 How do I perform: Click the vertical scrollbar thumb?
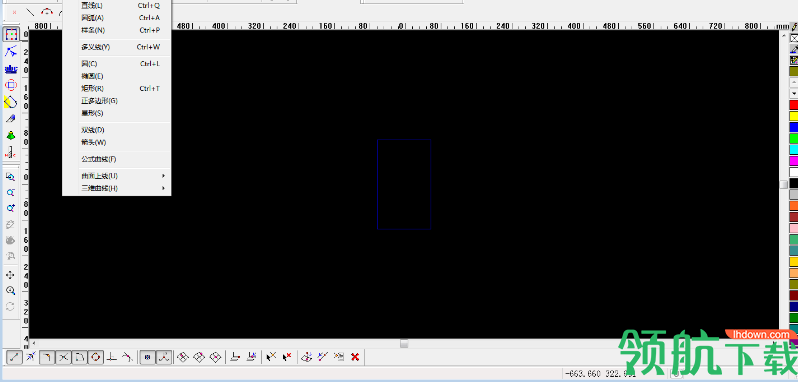point(783,184)
